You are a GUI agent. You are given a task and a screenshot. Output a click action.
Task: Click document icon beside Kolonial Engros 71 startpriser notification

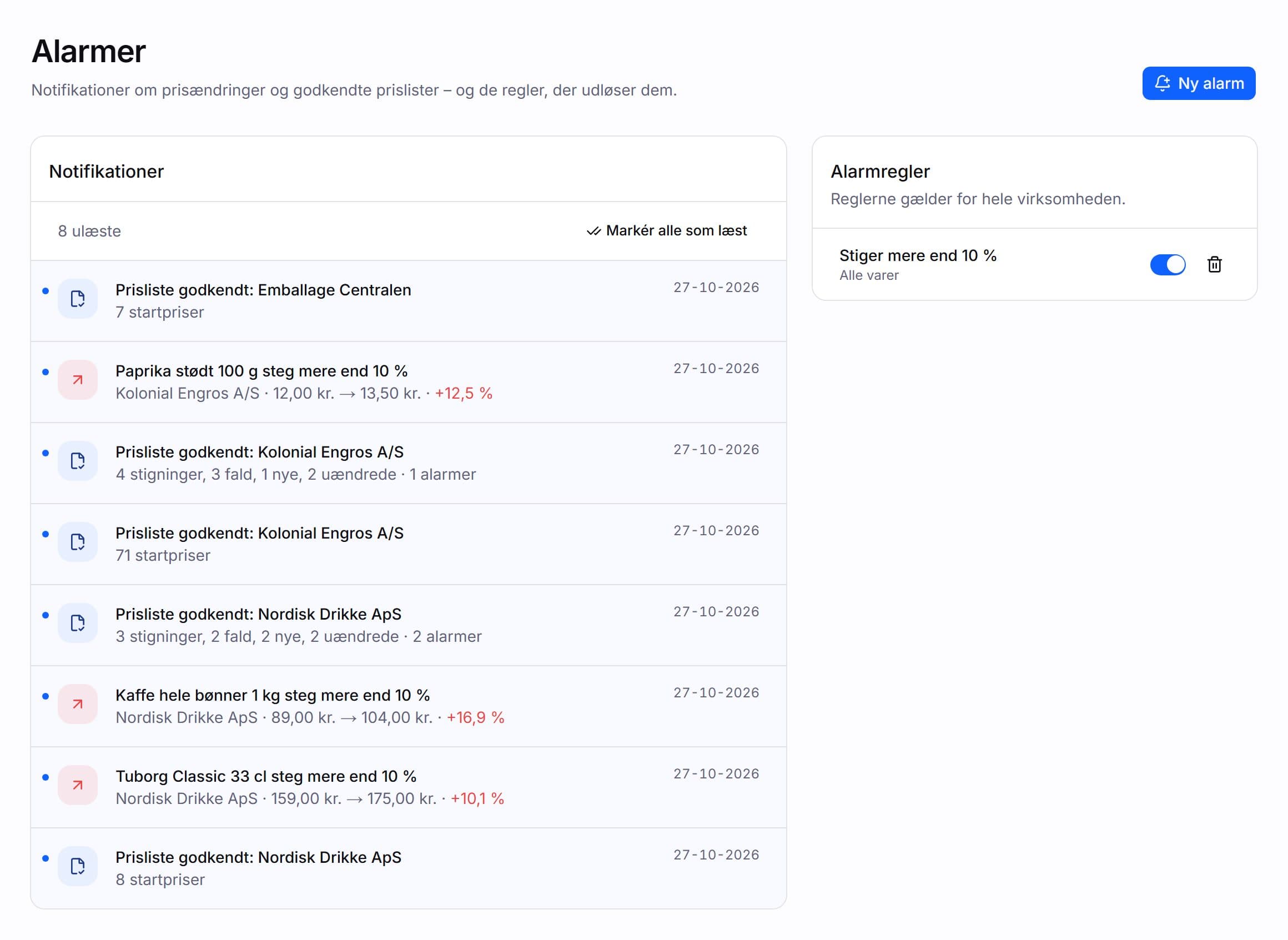[78, 542]
